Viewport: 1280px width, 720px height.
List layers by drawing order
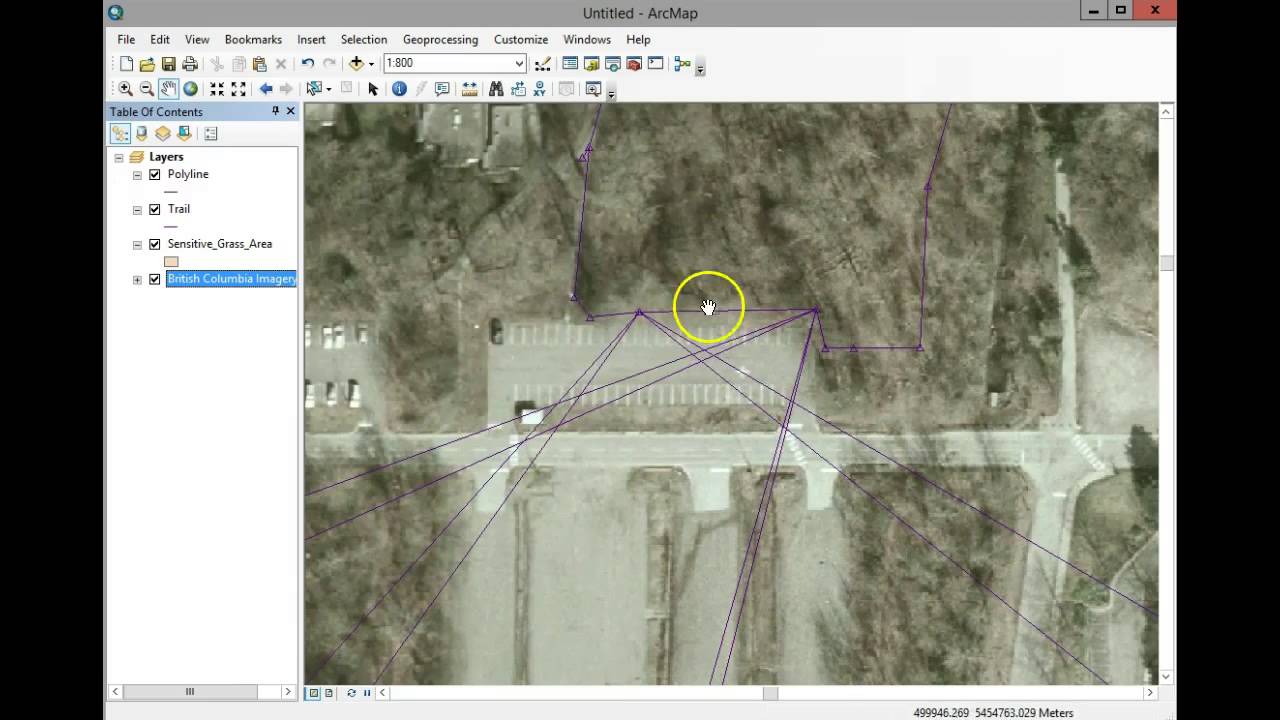[120, 134]
